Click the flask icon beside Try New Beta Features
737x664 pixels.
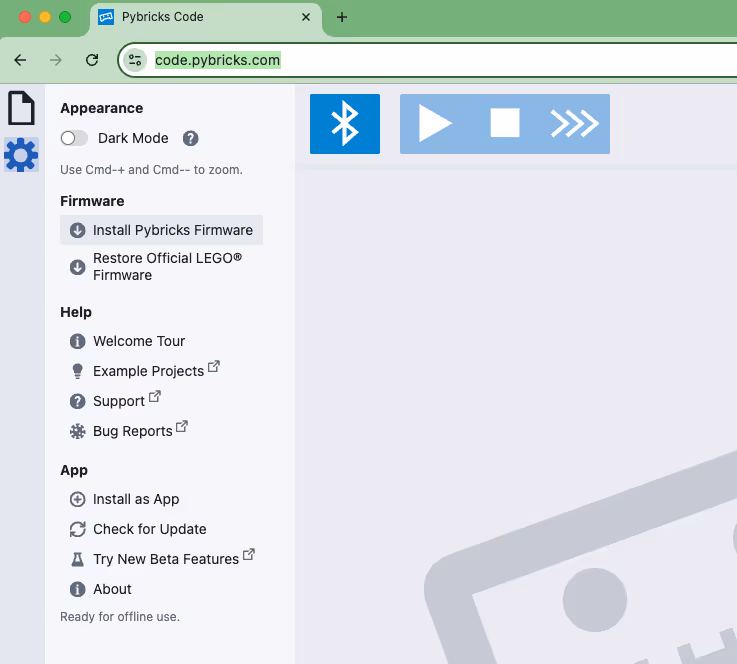pyautogui.click(x=78, y=559)
